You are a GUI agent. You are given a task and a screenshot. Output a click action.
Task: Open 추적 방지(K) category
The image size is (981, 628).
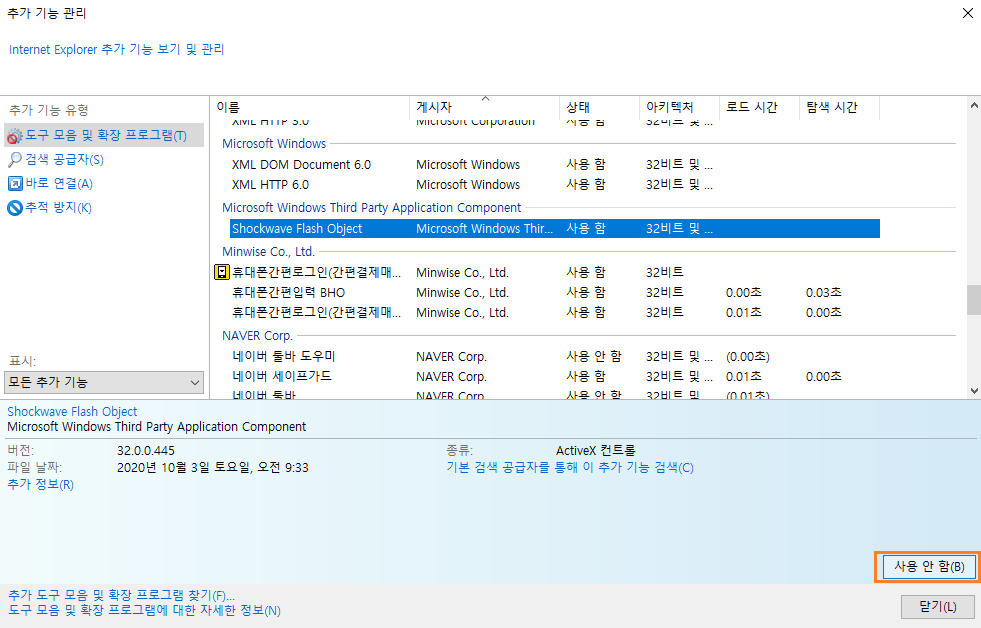pos(58,207)
